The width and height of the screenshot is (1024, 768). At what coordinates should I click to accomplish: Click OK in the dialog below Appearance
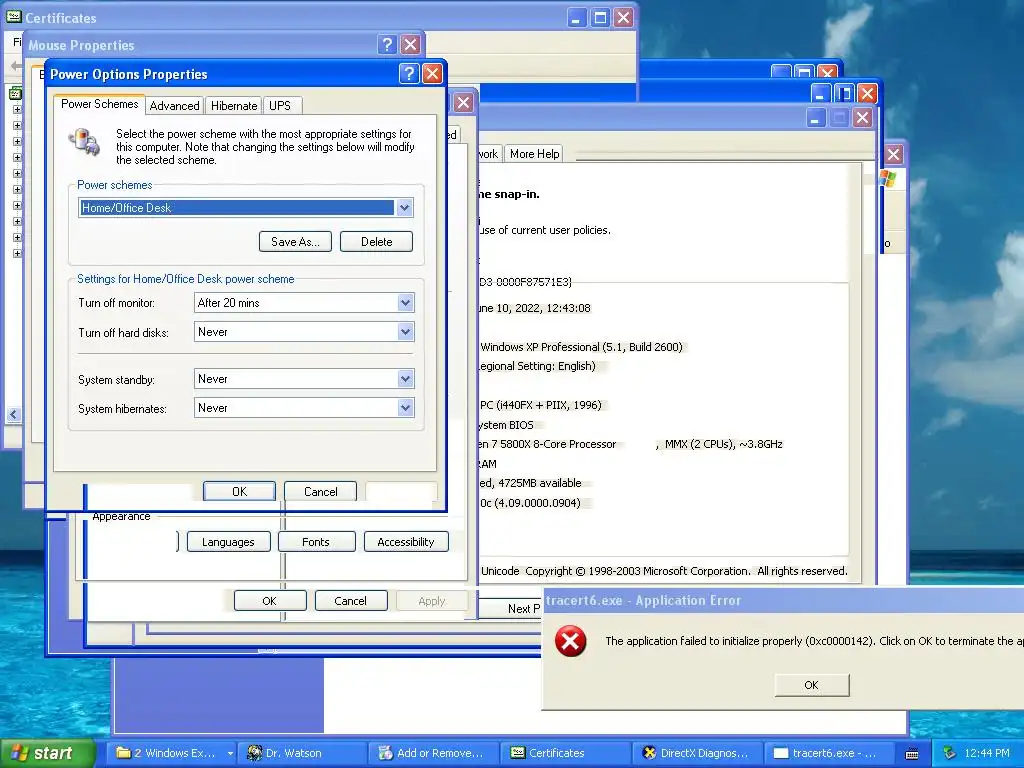270,601
